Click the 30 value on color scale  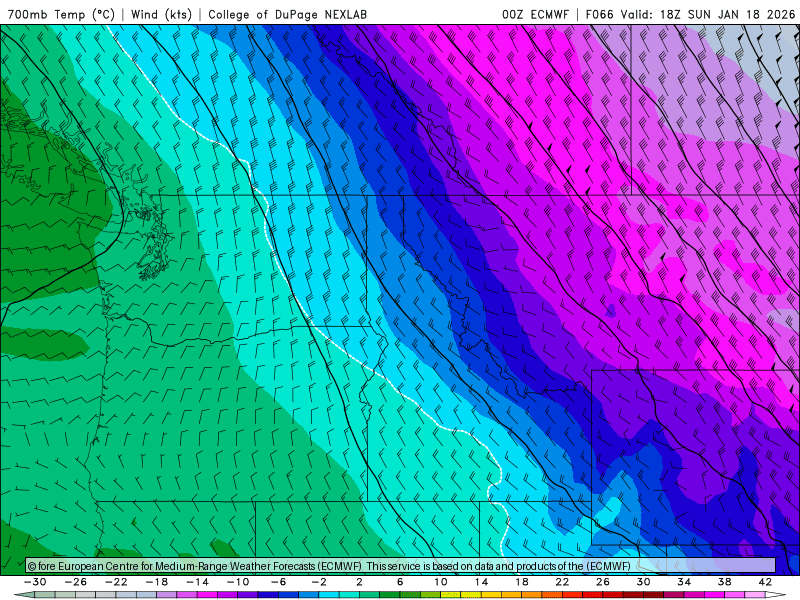[x=643, y=582]
